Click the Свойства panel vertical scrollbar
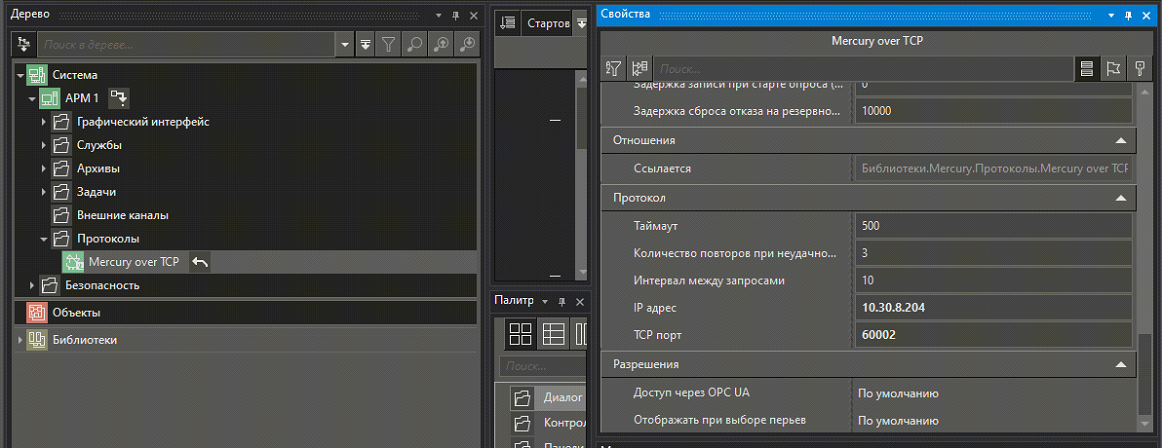 pos(1143,375)
